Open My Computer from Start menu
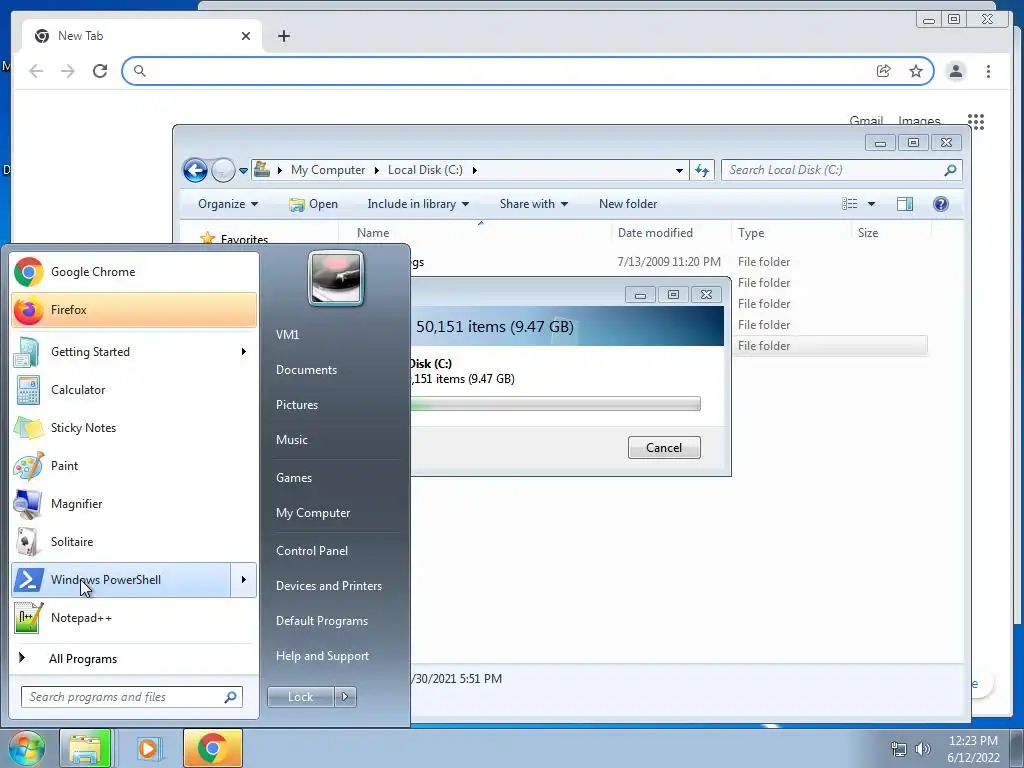The image size is (1024, 768). pyautogui.click(x=313, y=513)
